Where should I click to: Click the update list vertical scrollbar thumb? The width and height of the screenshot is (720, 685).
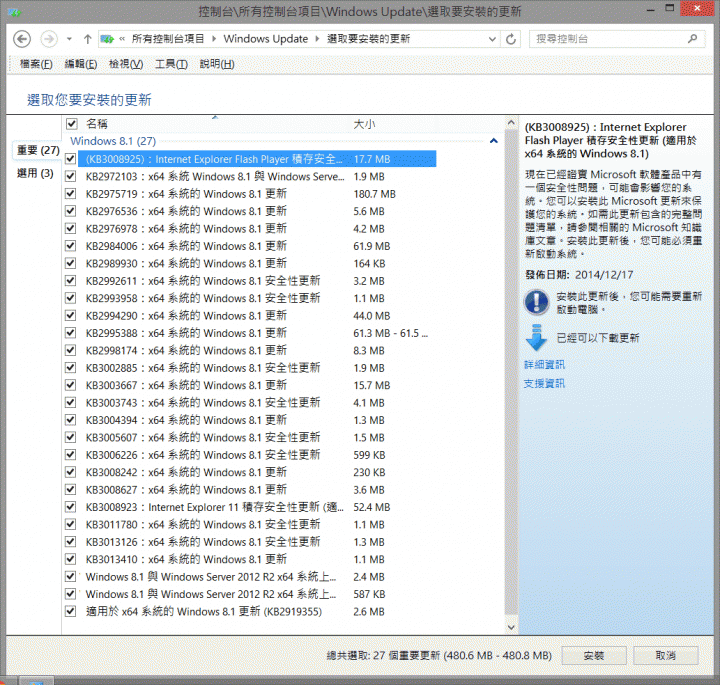pyautogui.click(x=511, y=374)
